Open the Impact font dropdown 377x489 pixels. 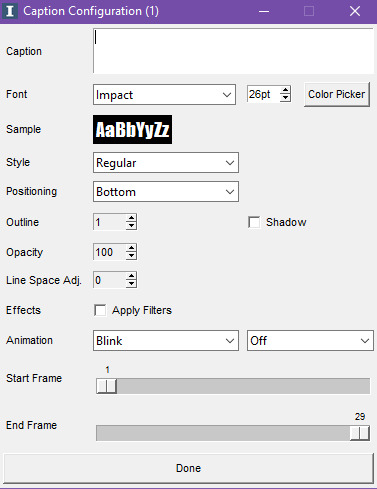(x=164, y=95)
